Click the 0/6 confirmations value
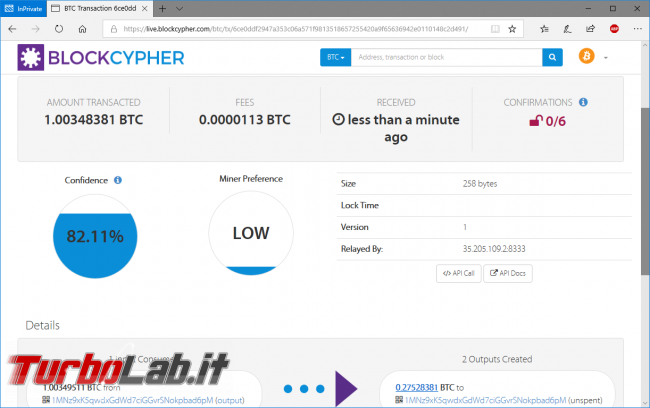 tap(555, 121)
